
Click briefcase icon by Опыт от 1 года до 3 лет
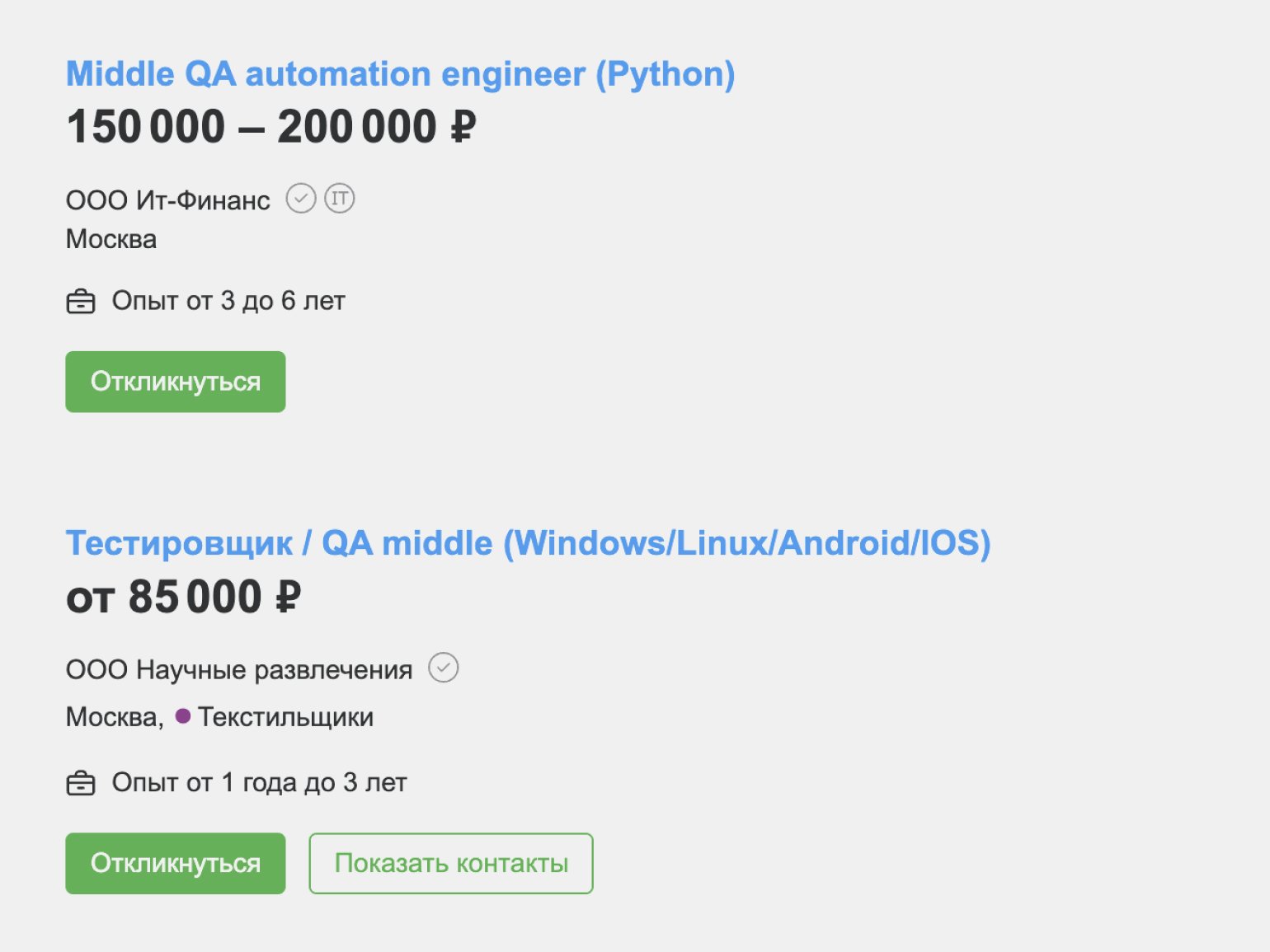81,783
